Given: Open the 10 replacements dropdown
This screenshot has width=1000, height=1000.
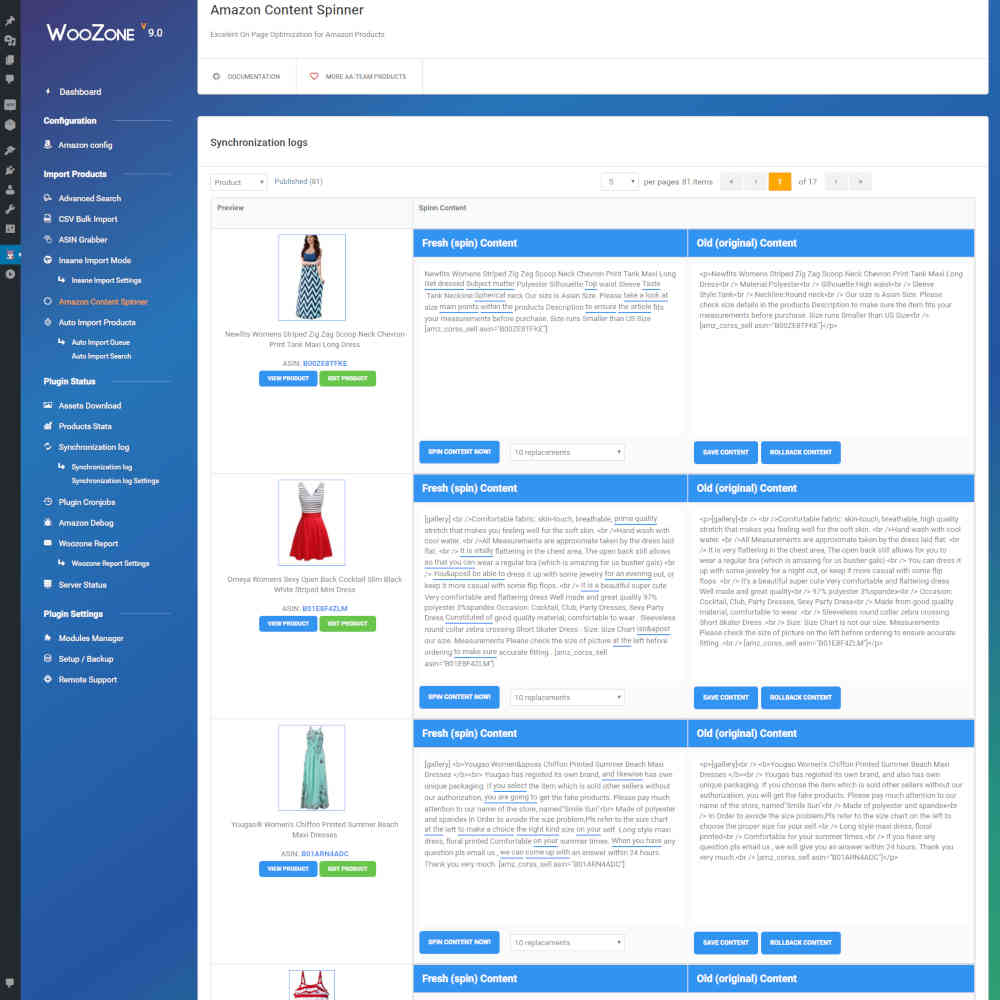Looking at the screenshot, I should coord(566,452).
